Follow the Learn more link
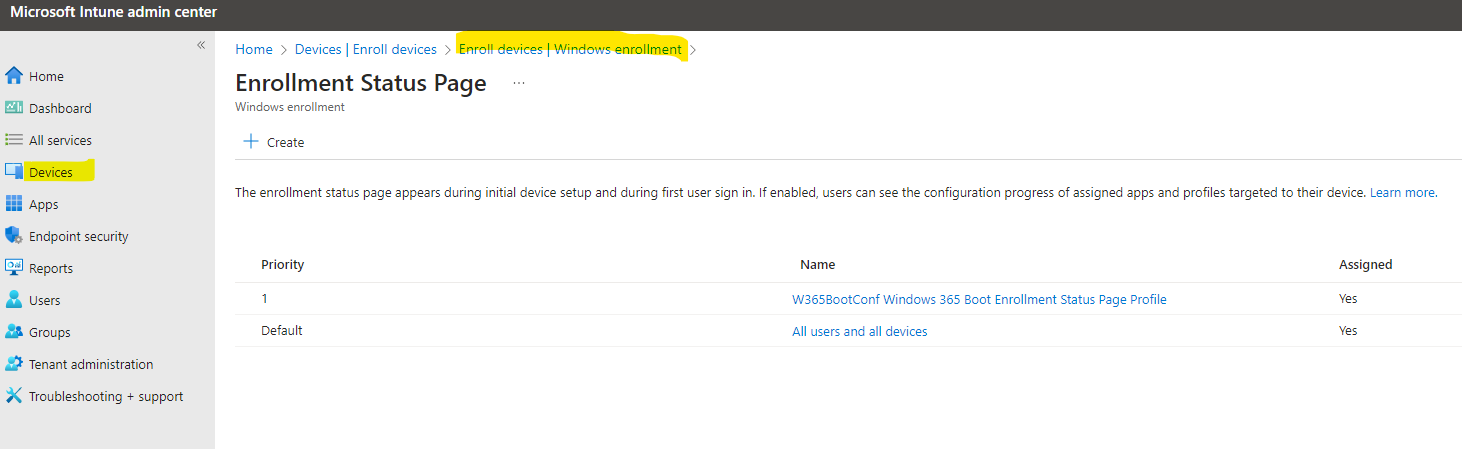 point(1402,192)
